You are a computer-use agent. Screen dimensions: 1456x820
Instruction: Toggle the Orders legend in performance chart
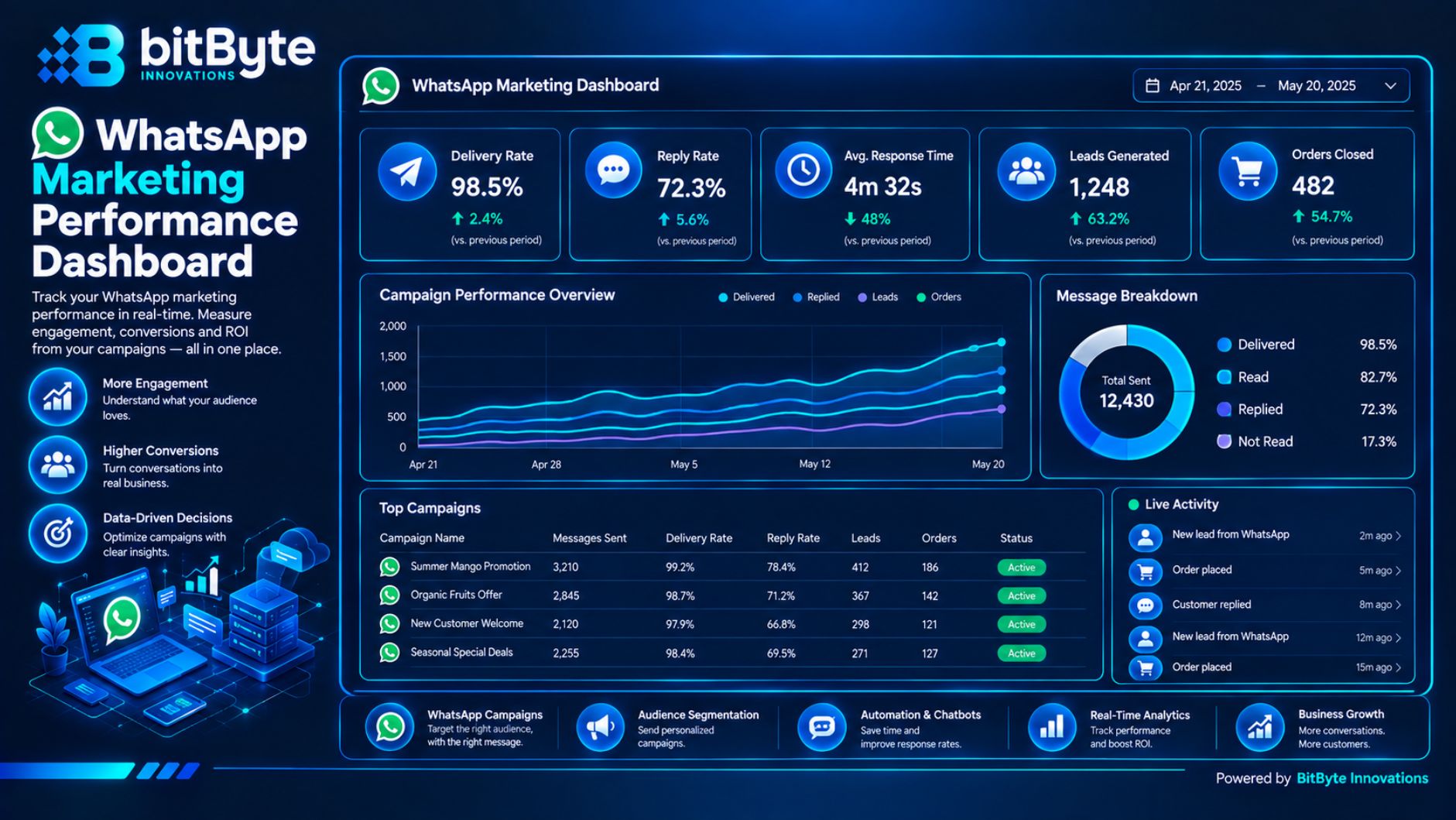click(939, 297)
